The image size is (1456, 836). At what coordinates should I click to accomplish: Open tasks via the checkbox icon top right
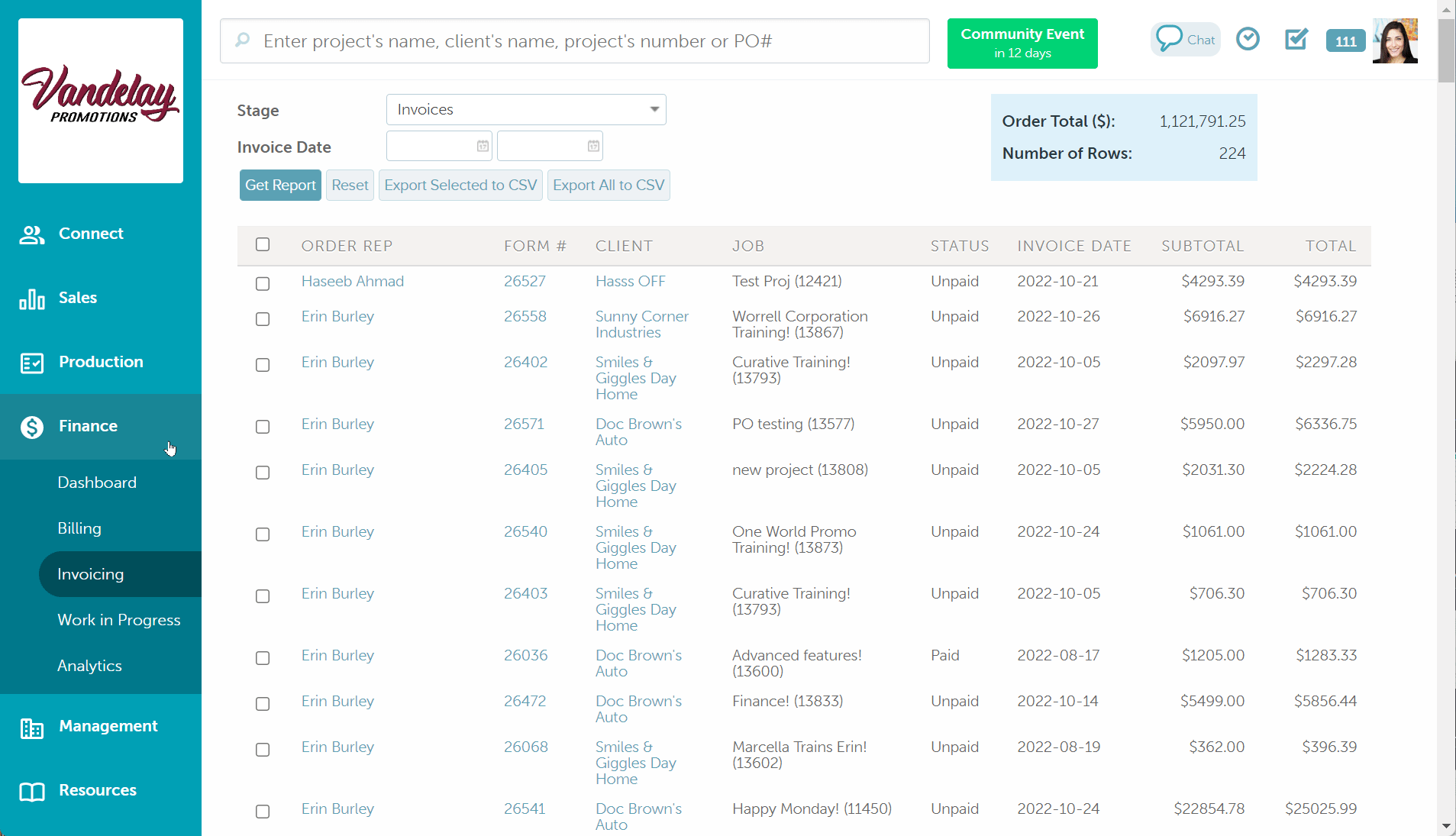1296,40
